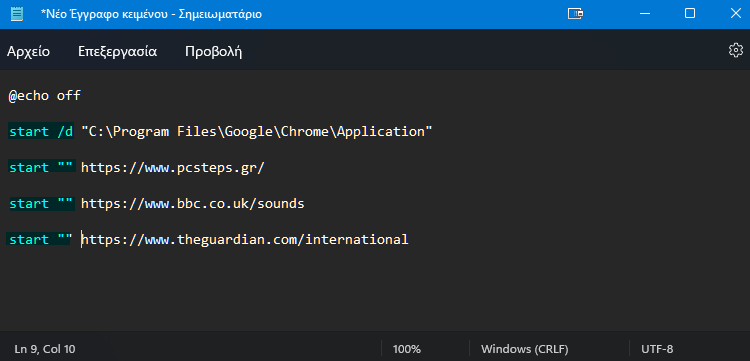Click the Notepad app icon in title bar

tap(17, 14)
